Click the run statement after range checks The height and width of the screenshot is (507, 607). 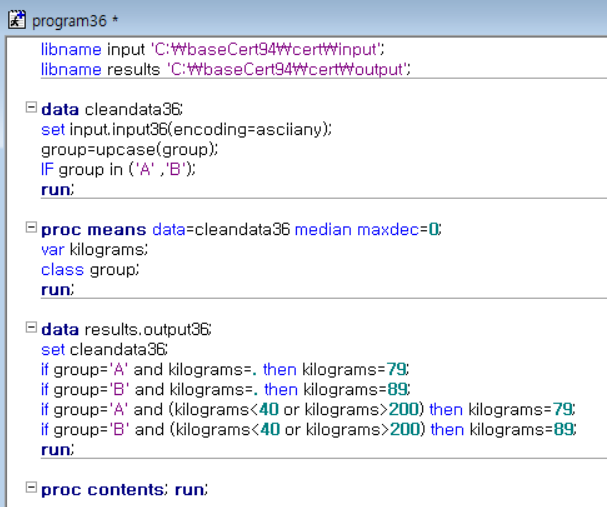tap(58, 450)
